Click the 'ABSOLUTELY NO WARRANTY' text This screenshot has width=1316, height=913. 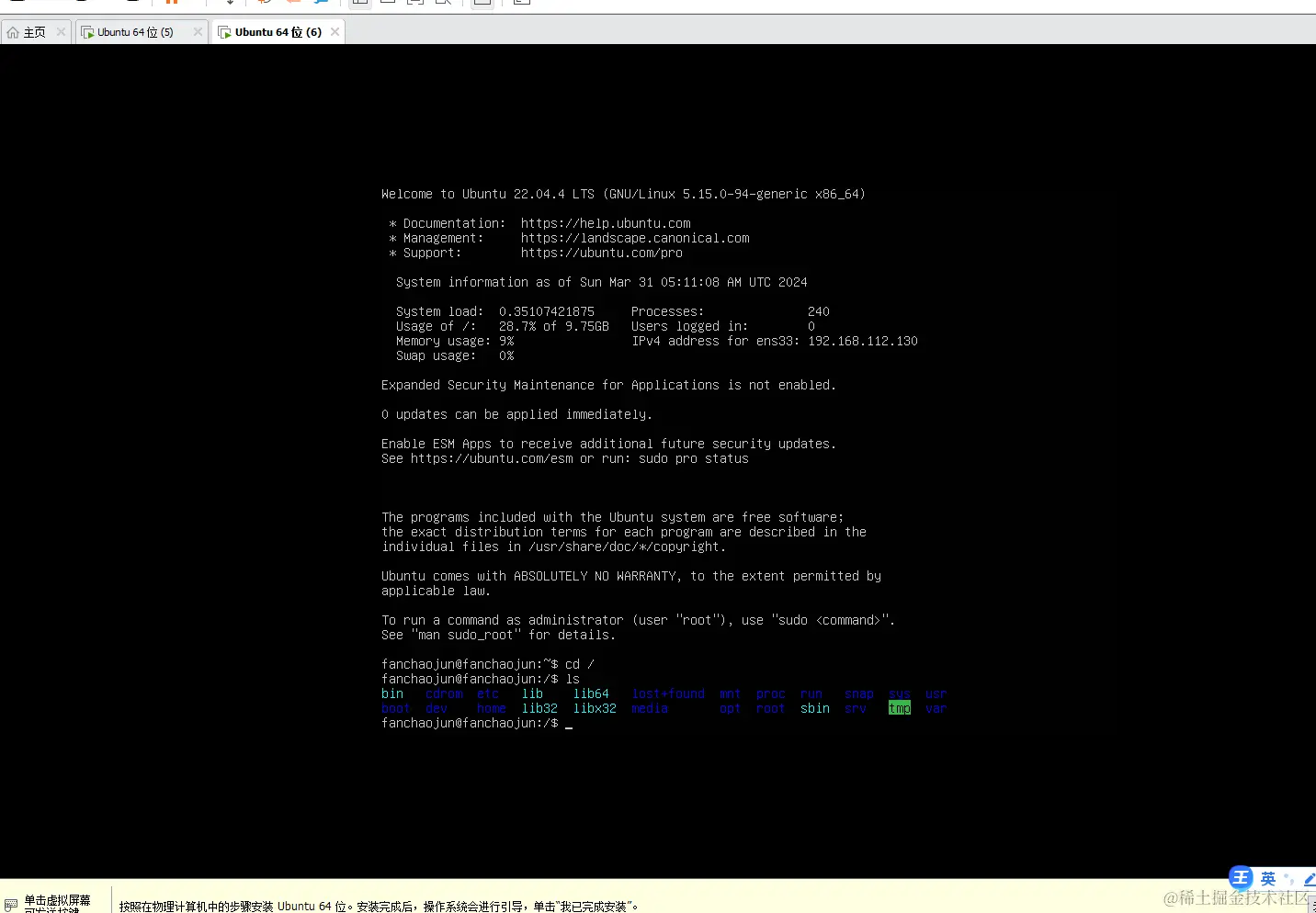[x=595, y=576]
